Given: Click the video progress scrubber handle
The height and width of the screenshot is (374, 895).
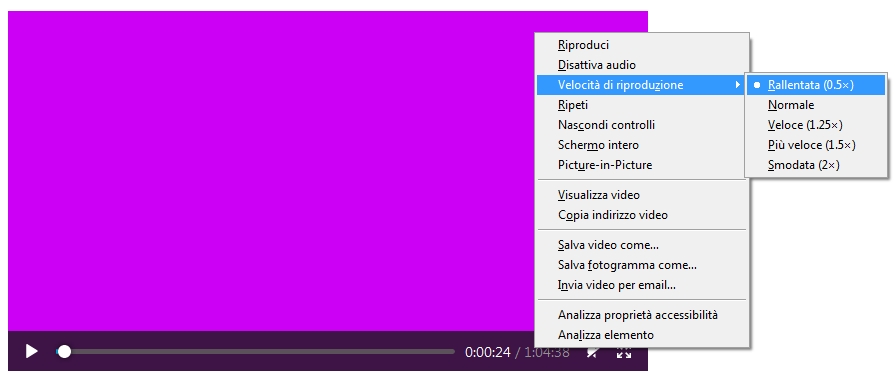Looking at the screenshot, I should pos(64,351).
